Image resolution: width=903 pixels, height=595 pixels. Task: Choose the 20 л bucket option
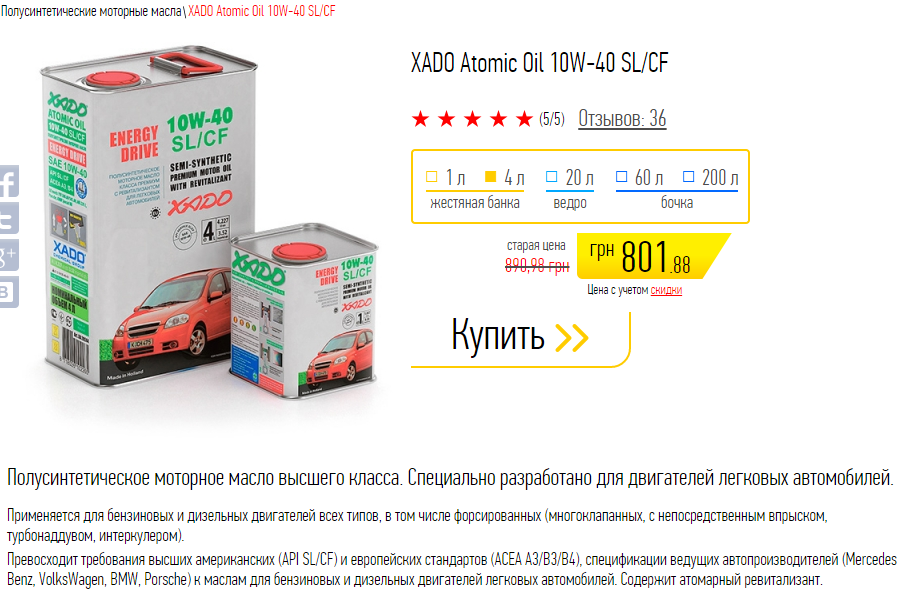coord(570,177)
